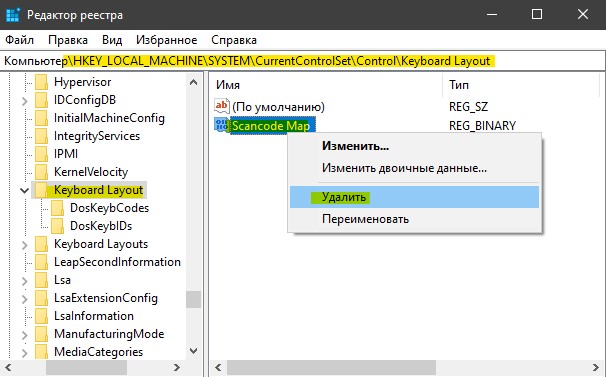Select the (По умолчанию) value name

click(278, 107)
